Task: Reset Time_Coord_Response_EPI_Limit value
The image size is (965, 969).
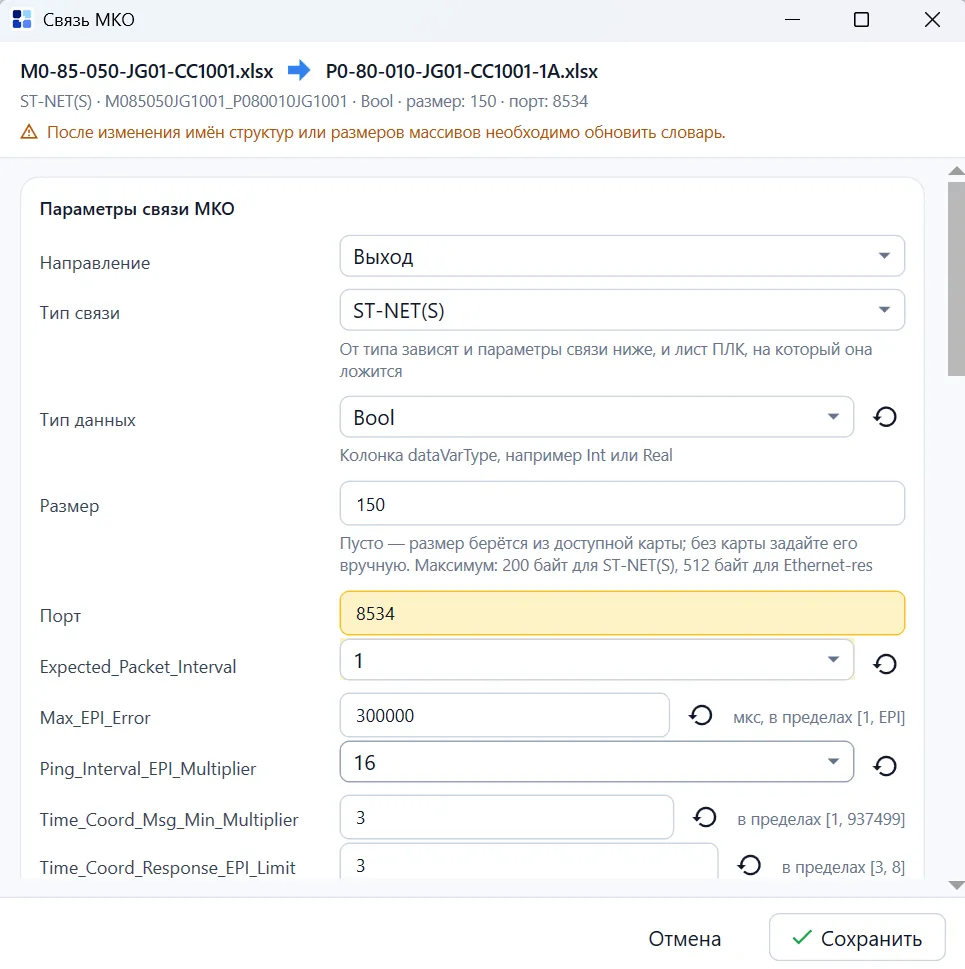Action: tap(749, 865)
